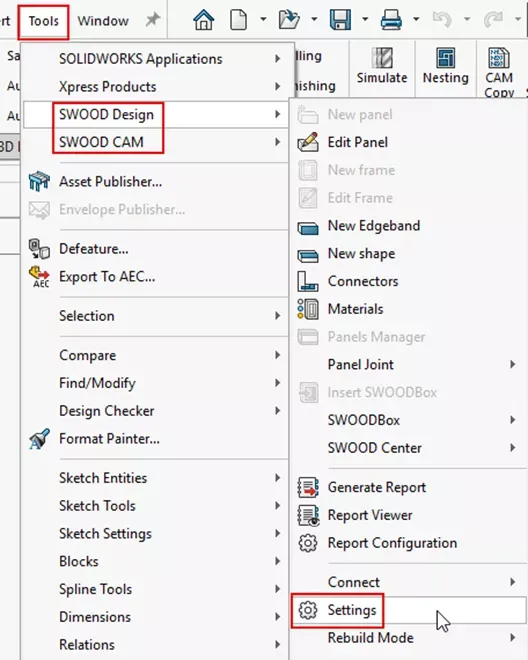This screenshot has height=660, width=528.
Task: Click the Save floppy disk icon
Action: click(x=340, y=19)
